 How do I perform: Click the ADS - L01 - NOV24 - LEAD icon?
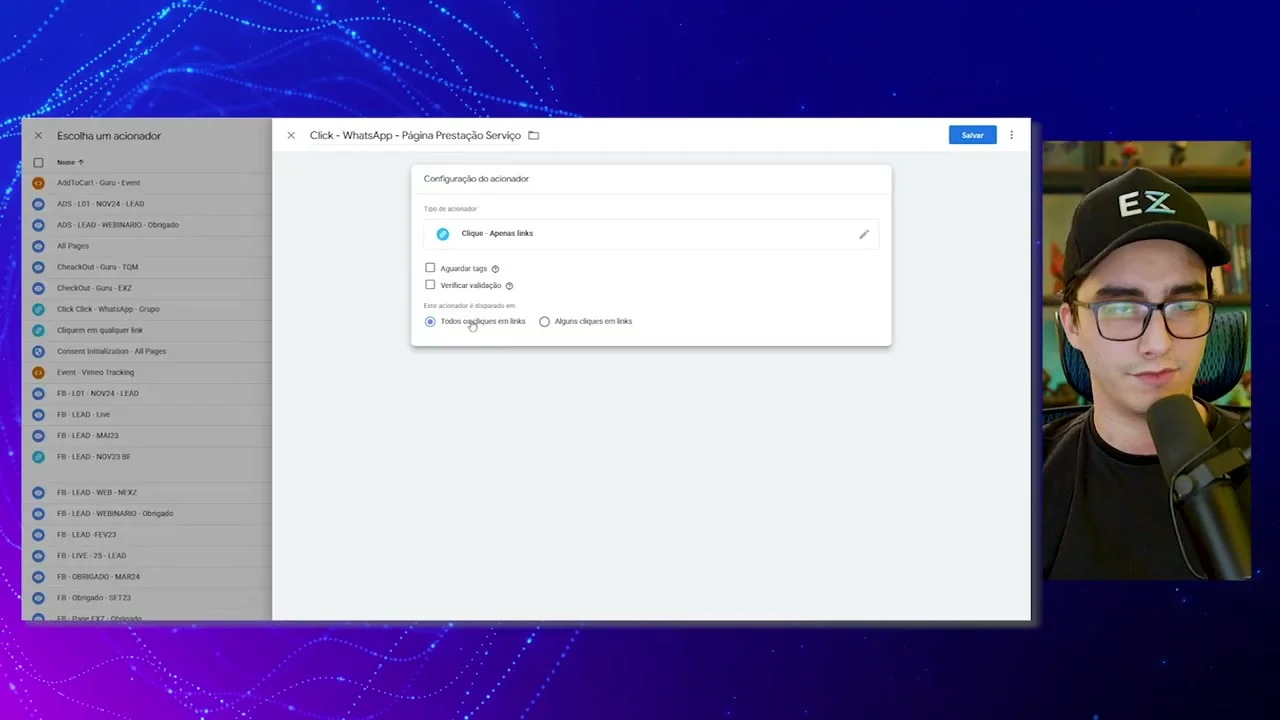38,204
